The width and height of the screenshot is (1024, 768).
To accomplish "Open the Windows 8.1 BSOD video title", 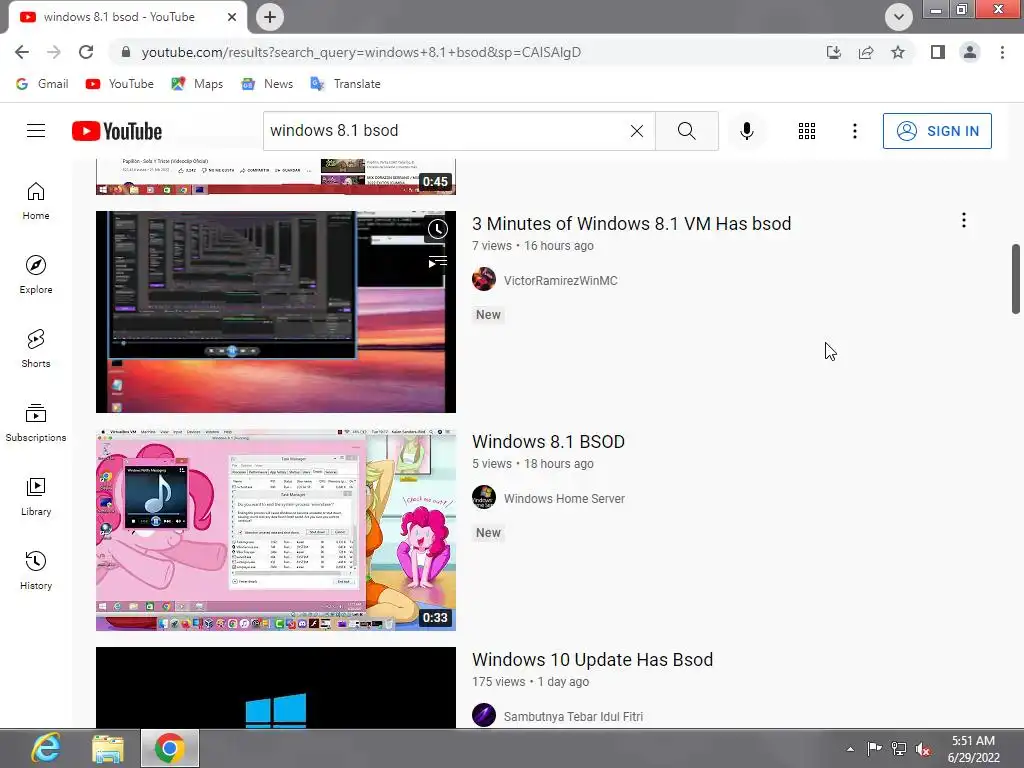I will (549, 441).
